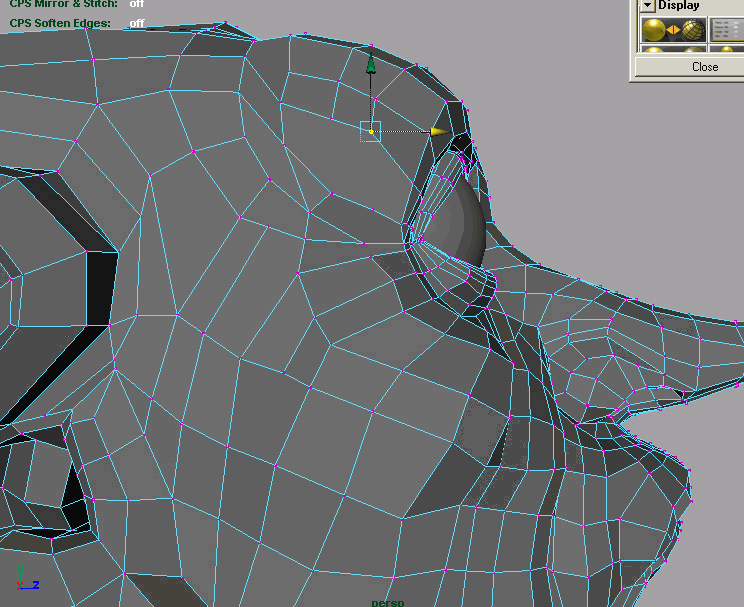Click the CPS Soften Edges label
This screenshot has height=607, width=744.
(60, 23)
